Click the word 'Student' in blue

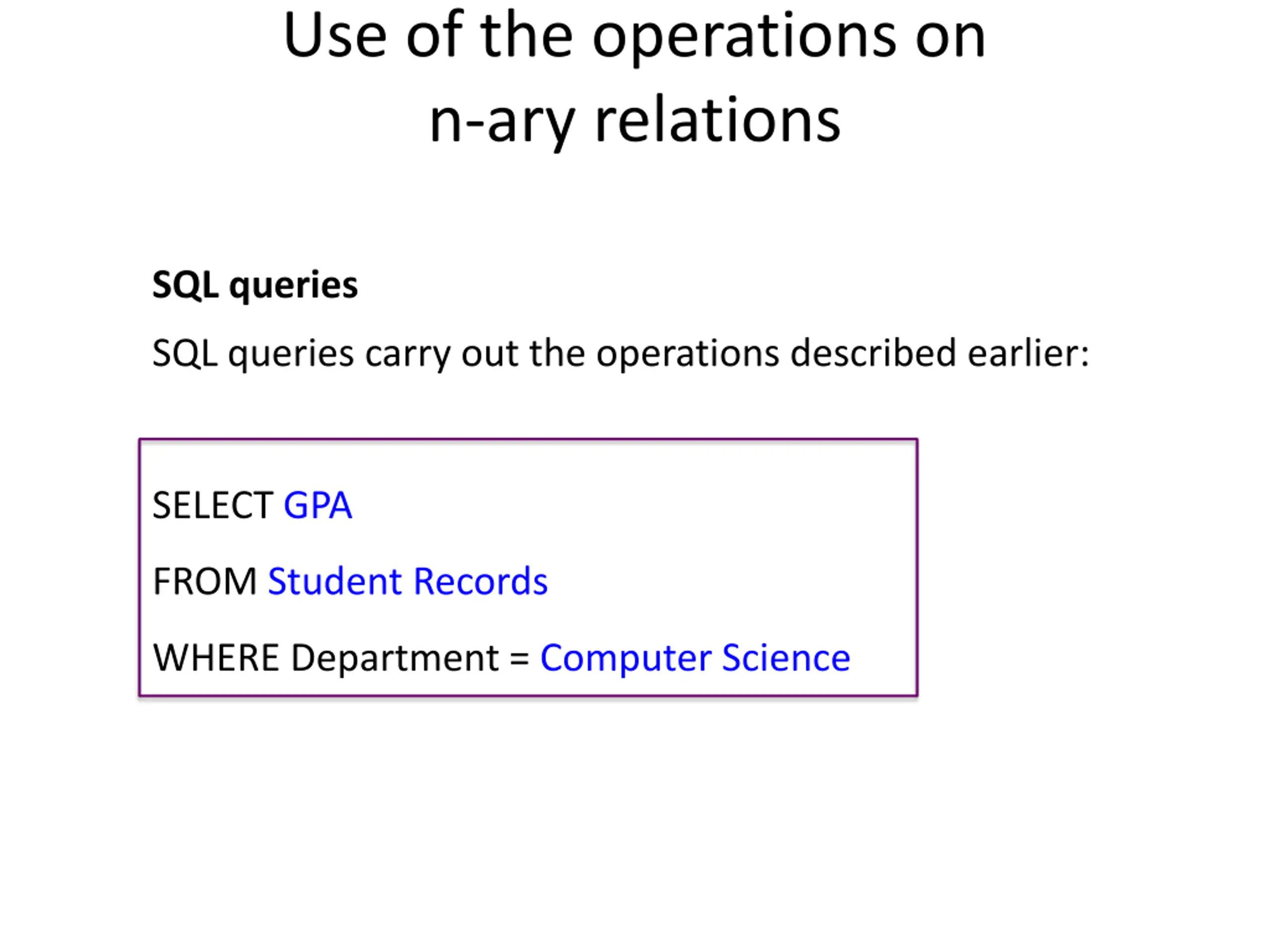[335, 581]
